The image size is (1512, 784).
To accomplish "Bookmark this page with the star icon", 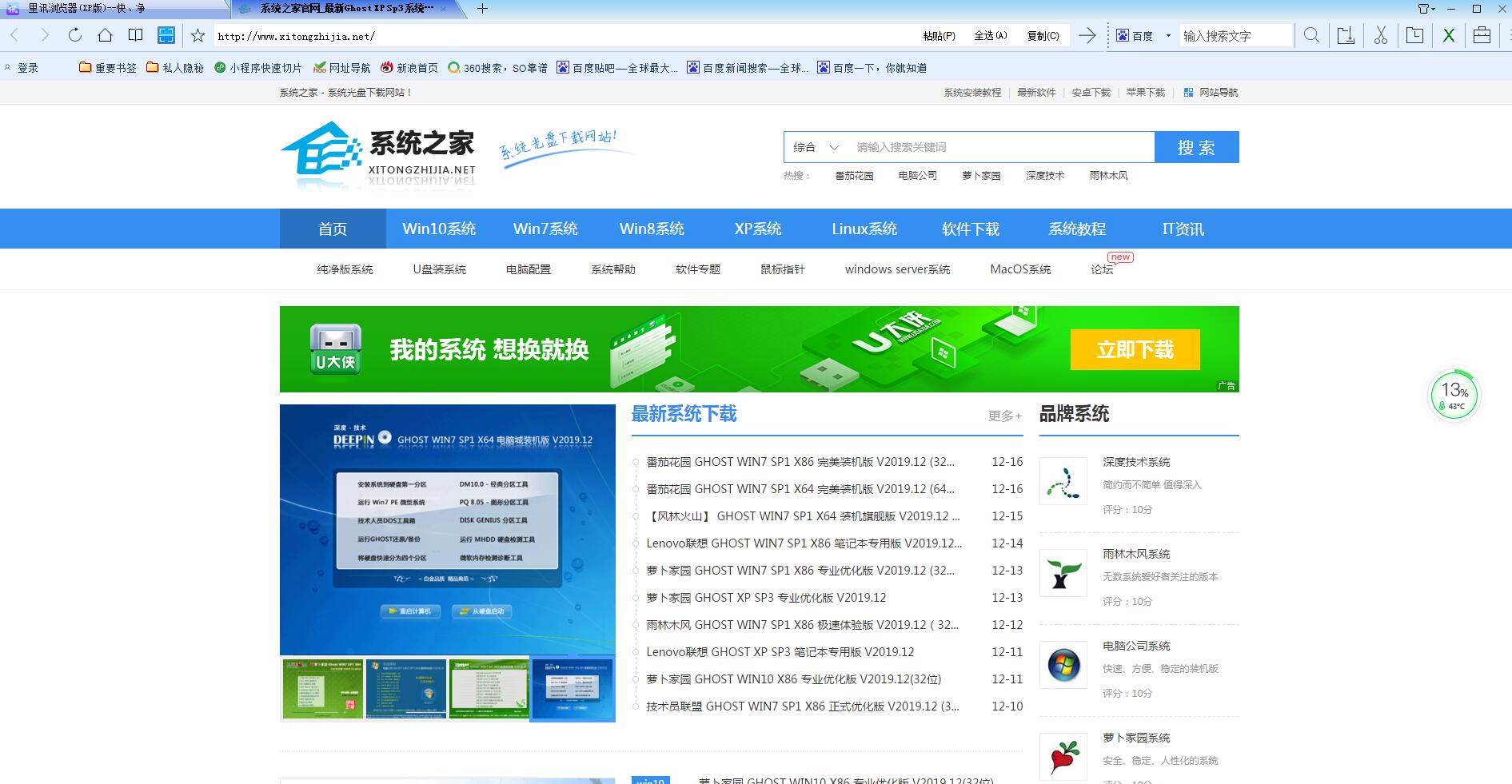I will point(198,35).
